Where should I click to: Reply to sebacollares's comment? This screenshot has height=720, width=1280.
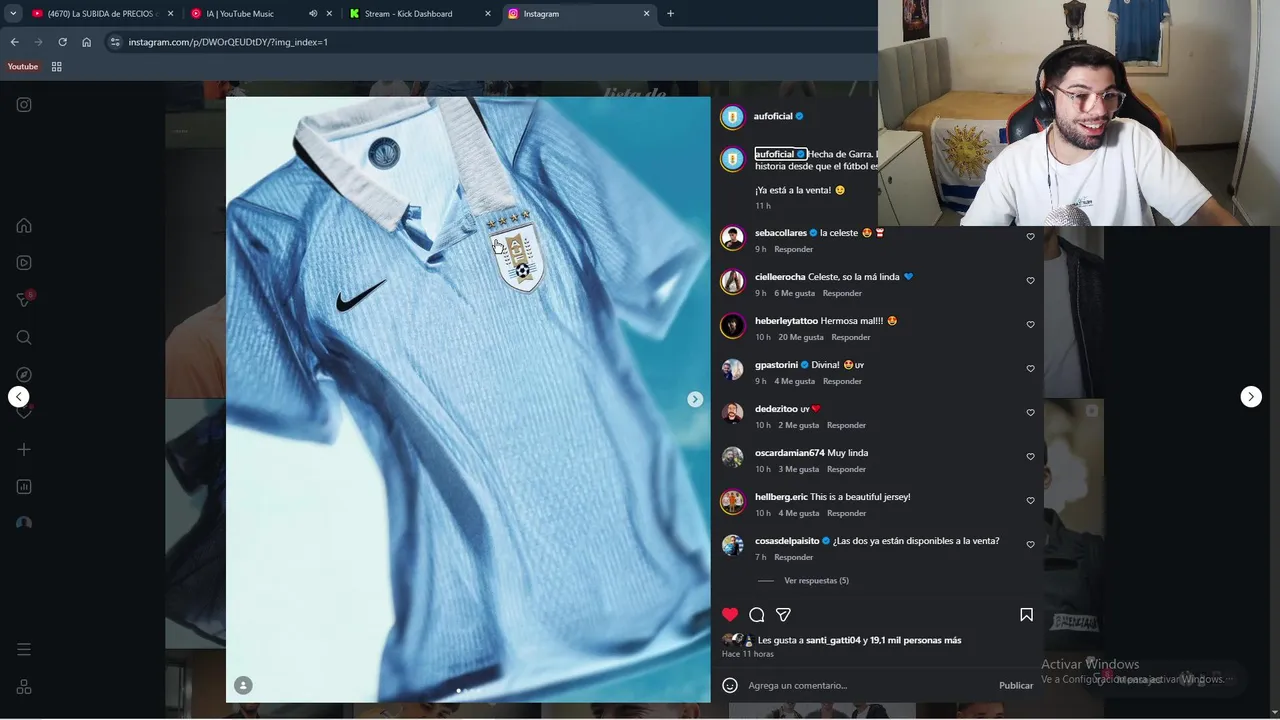794,249
